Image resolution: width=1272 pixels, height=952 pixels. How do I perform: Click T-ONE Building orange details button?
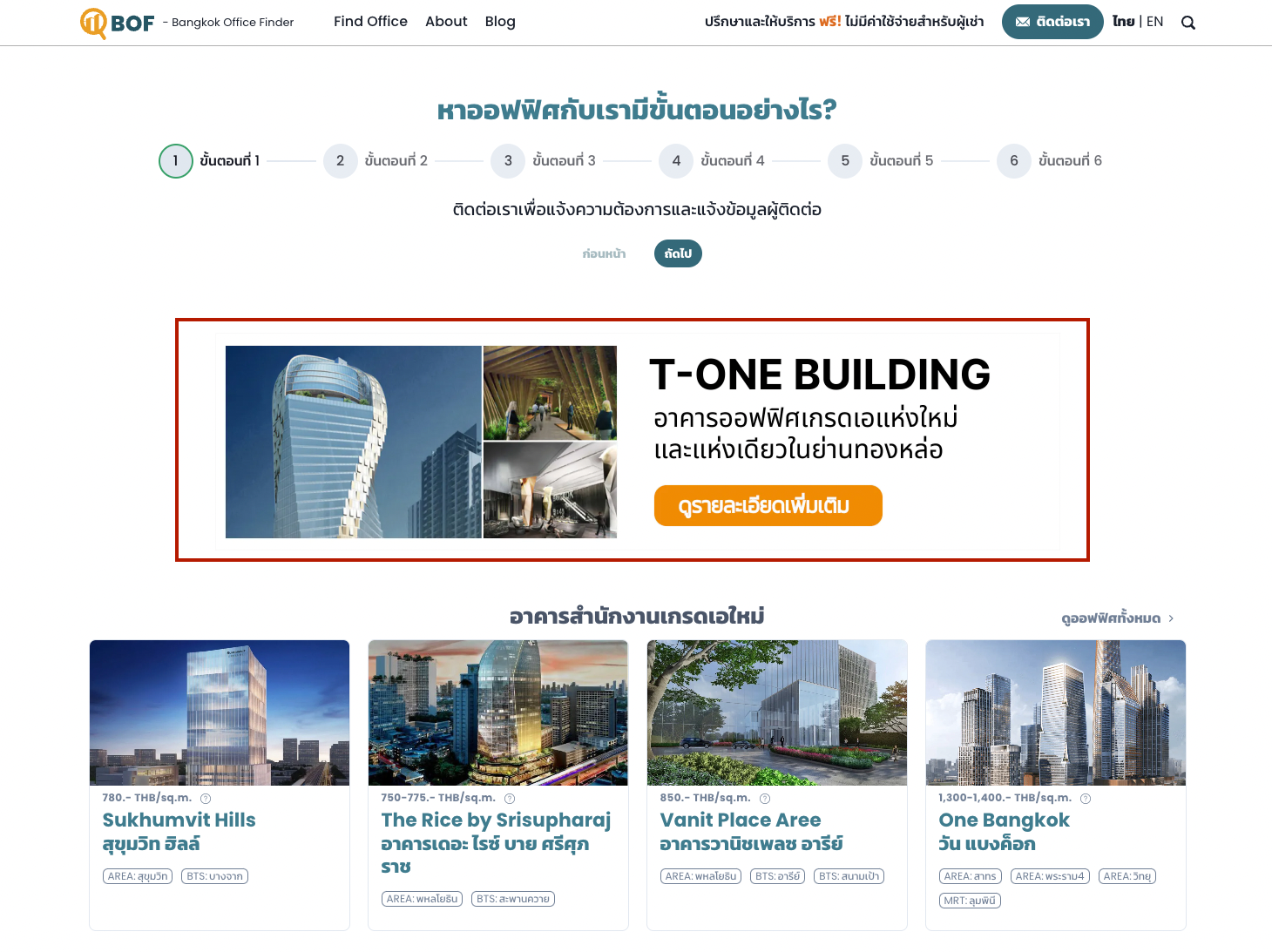(768, 506)
